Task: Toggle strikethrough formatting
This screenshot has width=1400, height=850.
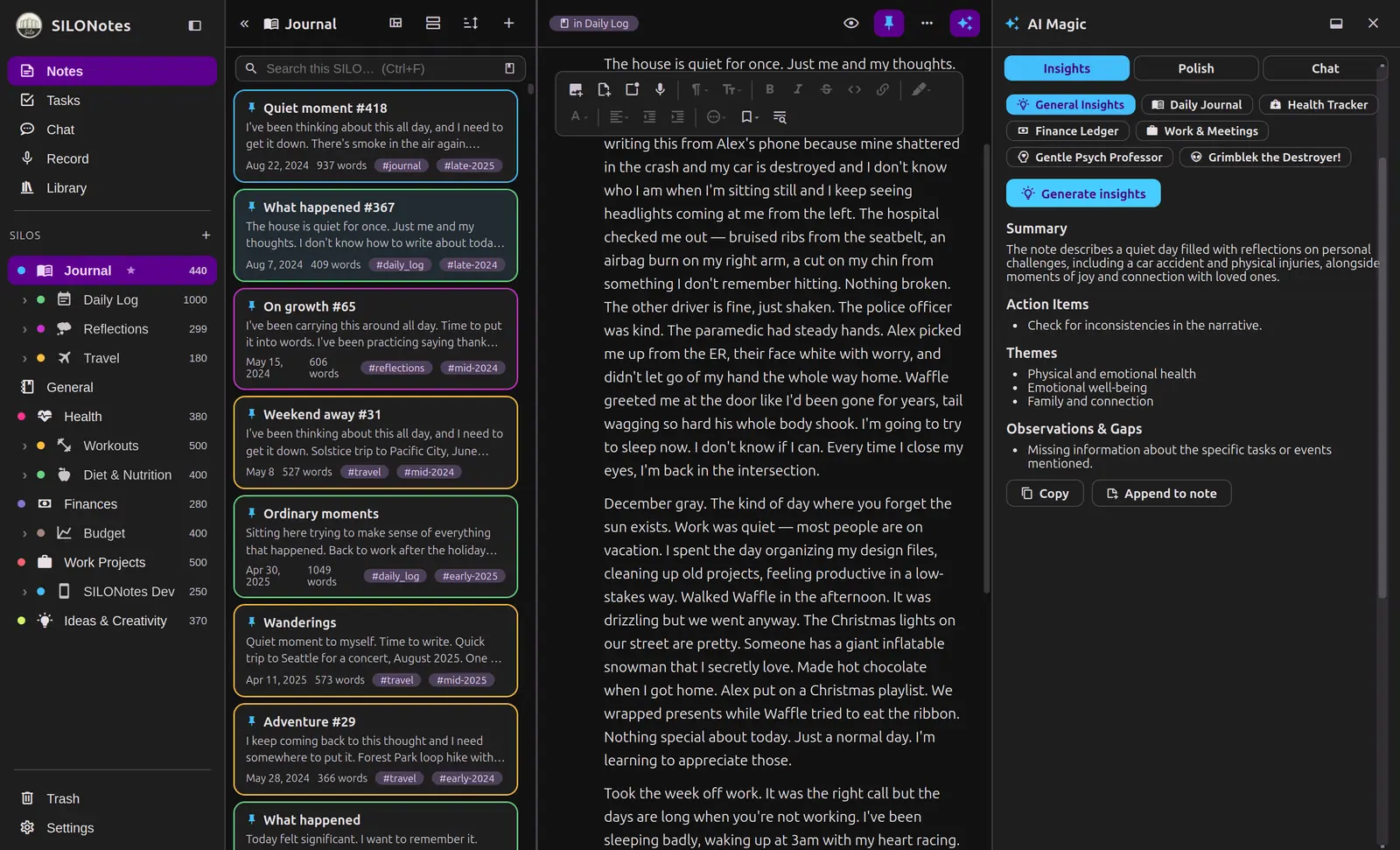Action: 826,89
